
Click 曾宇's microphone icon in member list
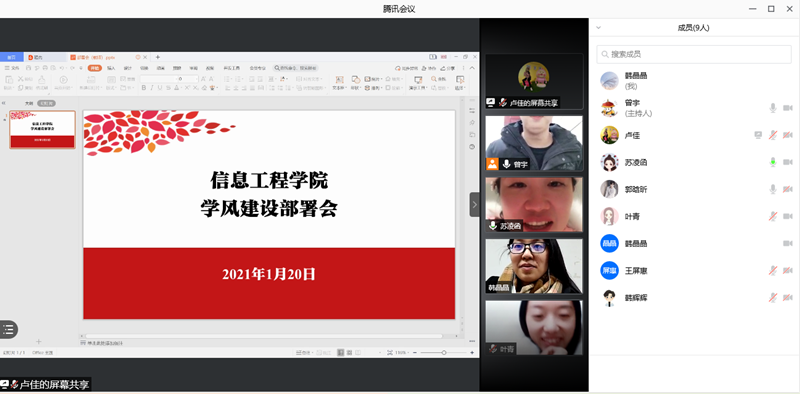773,108
